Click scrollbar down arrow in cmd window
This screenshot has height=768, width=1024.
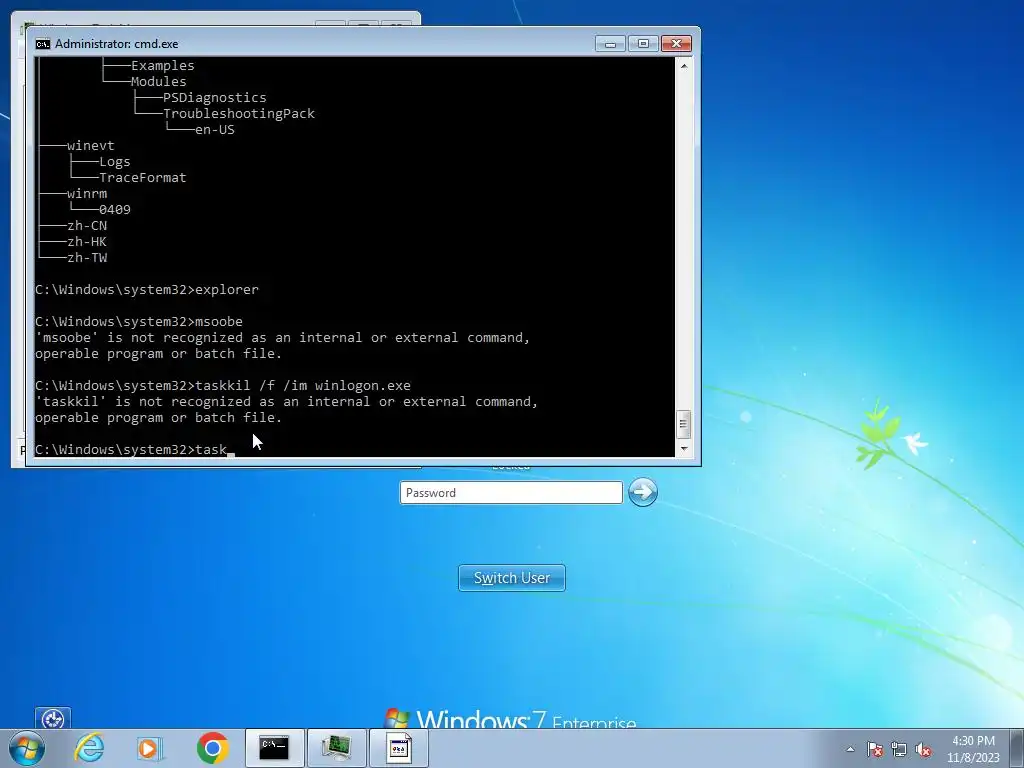[x=683, y=449]
